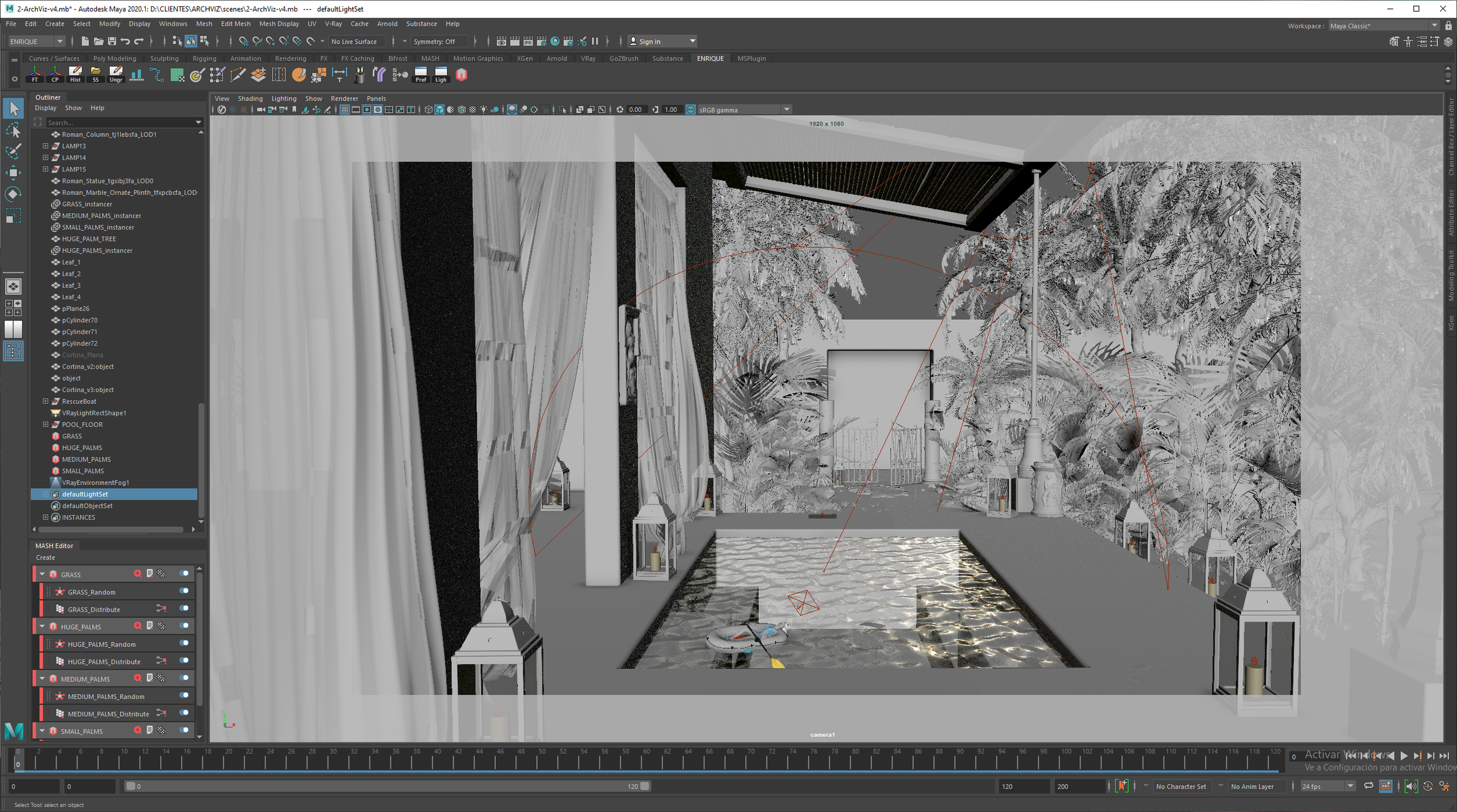The width and height of the screenshot is (1457, 812).
Task: Click the red MASH network shelf icon
Action: (x=462, y=75)
